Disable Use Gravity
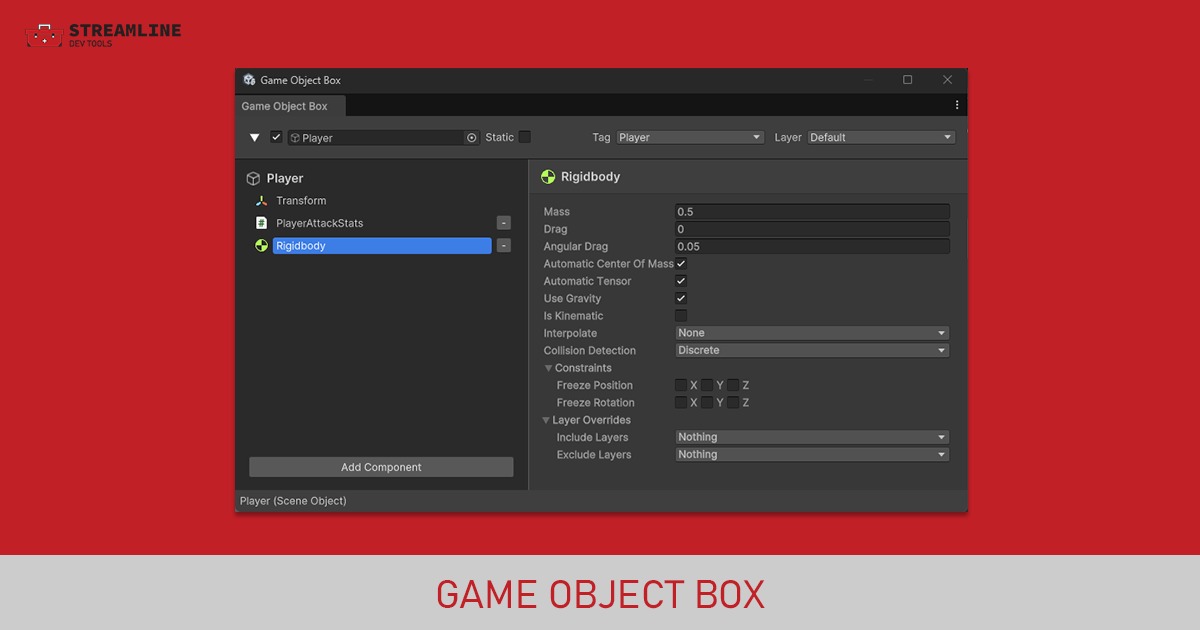1200x630 pixels. pyautogui.click(x=681, y=298)
